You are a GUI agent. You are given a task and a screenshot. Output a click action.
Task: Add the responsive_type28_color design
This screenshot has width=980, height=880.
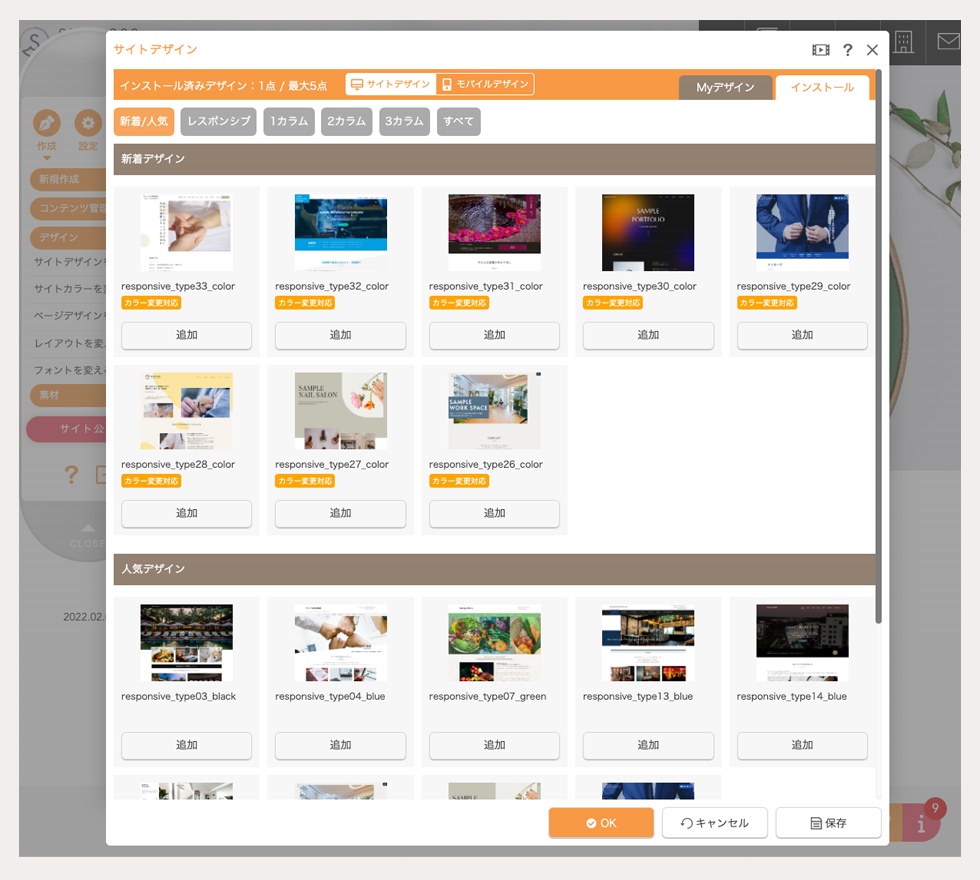tap(186, 513)
